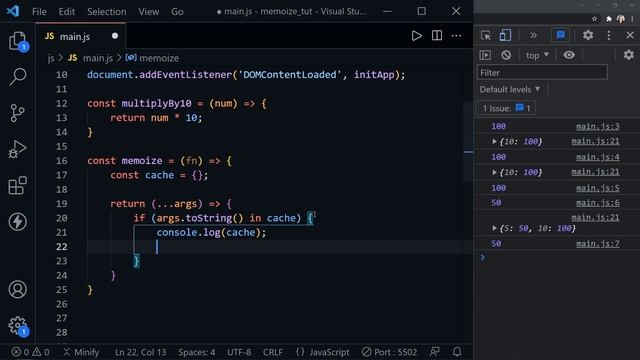Open the Default levels dropdown
The width and height of the screenshot is (640, 360).
point(509,89)
